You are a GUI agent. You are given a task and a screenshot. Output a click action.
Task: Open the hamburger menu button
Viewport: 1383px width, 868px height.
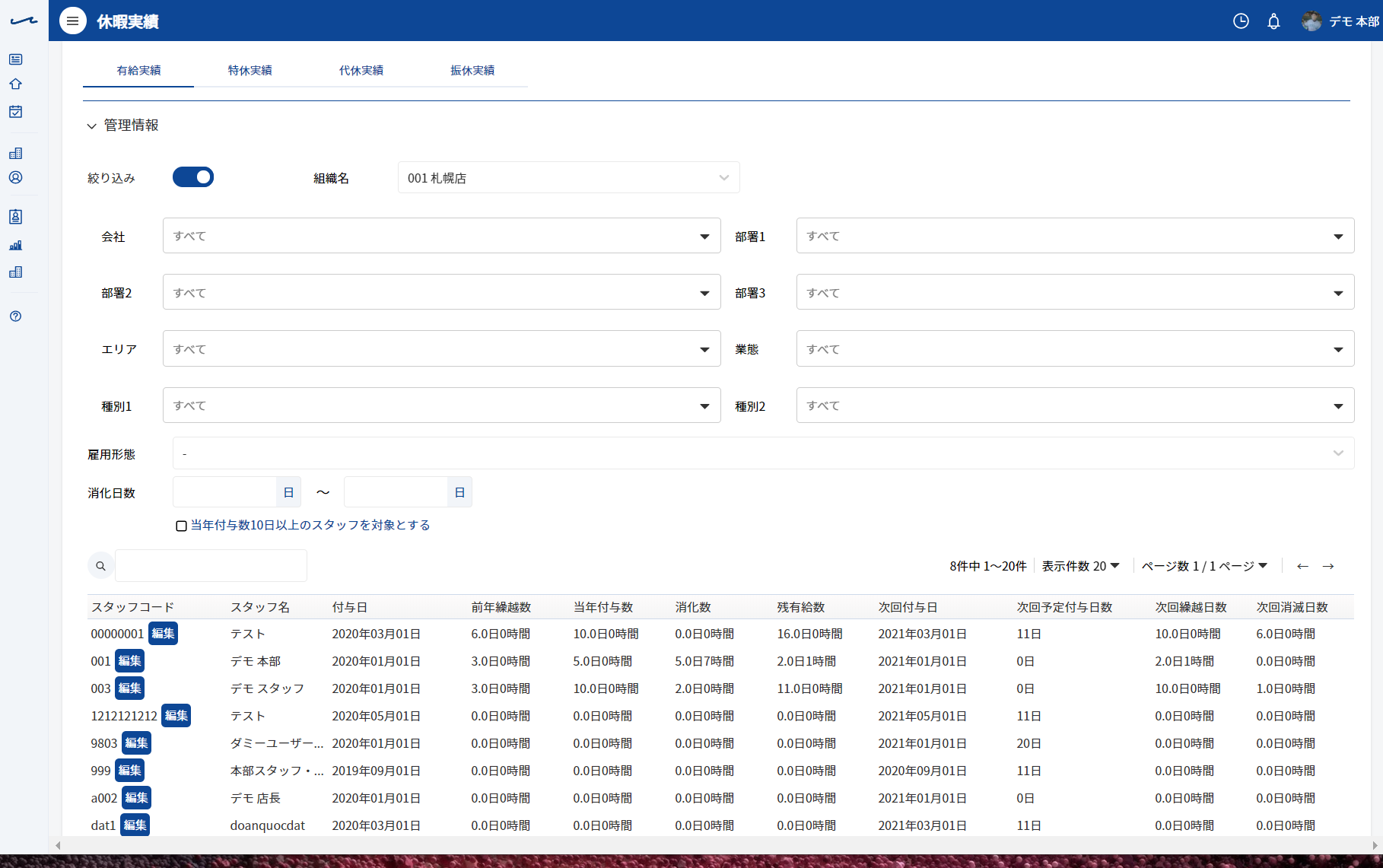point(72,21)
